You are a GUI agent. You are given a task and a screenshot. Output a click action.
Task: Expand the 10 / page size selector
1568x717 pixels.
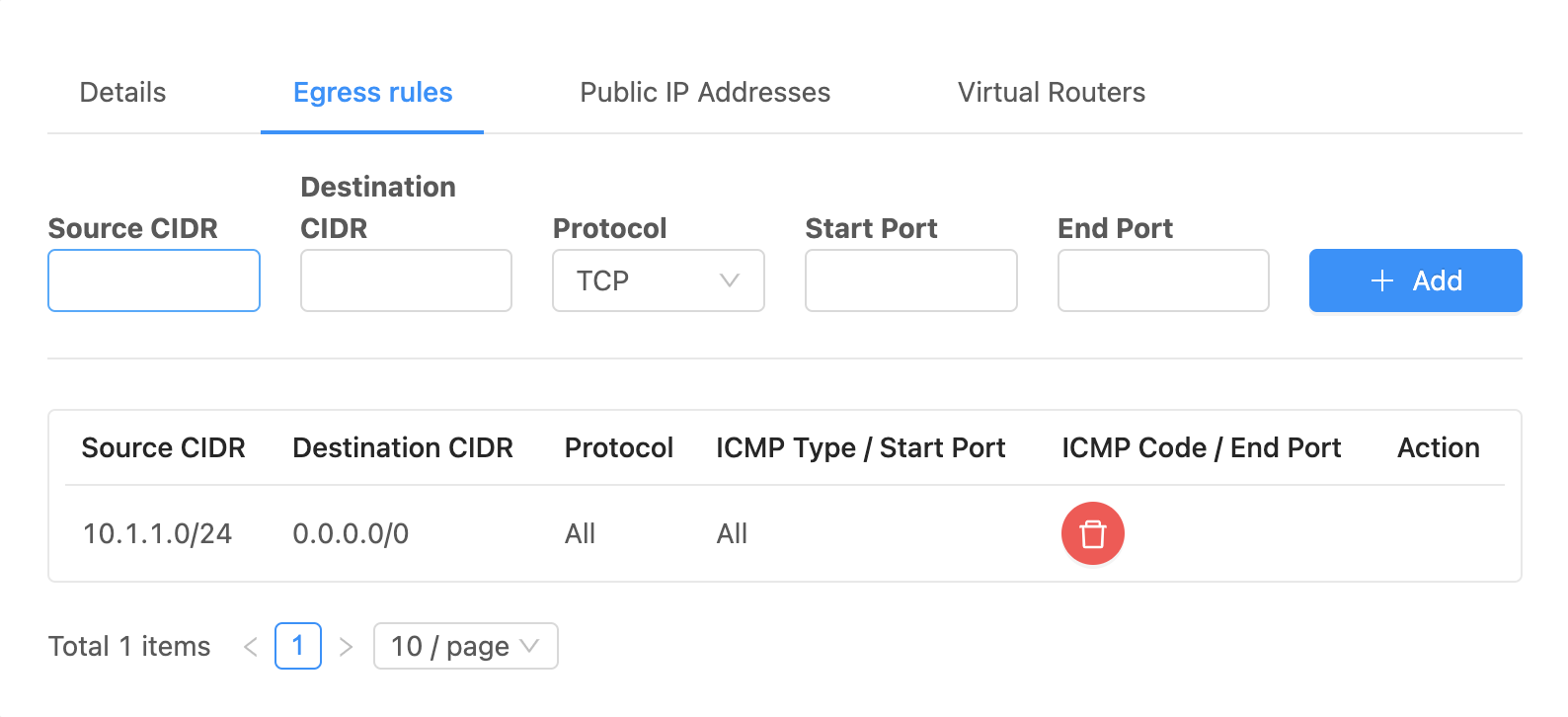point(466,646)
